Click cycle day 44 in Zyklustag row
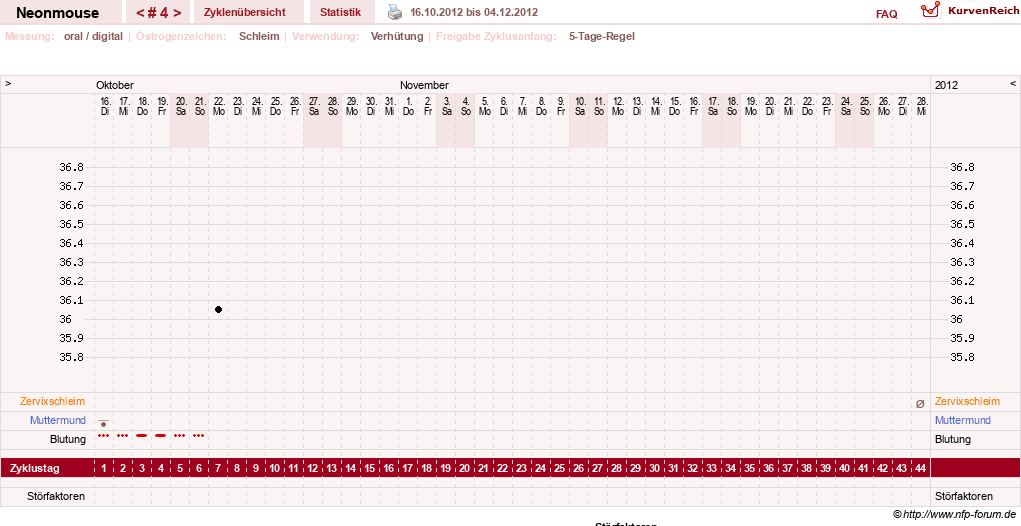This screenshot has height=526, width=1021. [921, 468]
